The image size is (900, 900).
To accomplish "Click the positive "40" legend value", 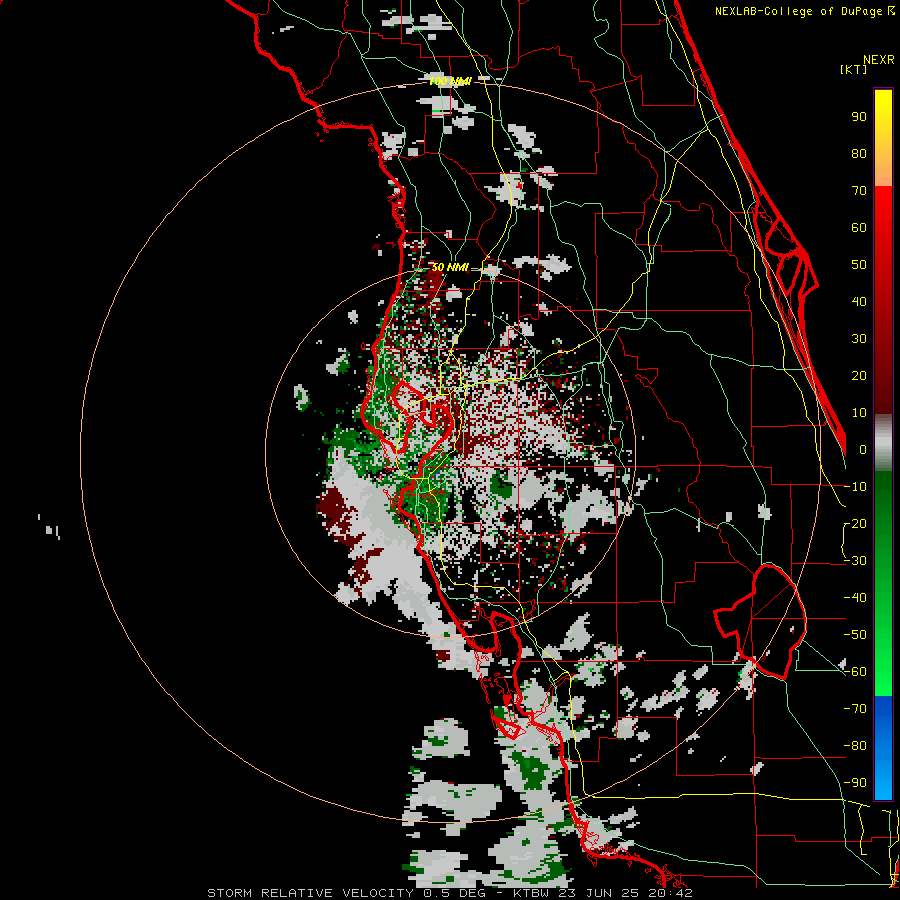I will [859, 301].
